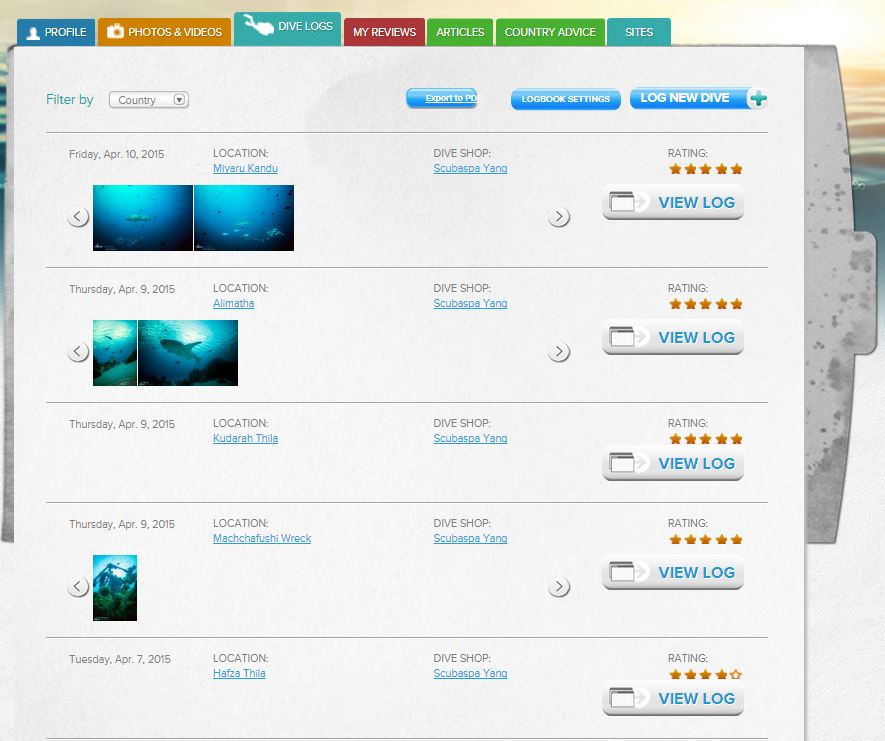
Task: Open the Country filter dropdown
Action: [149, 100]
